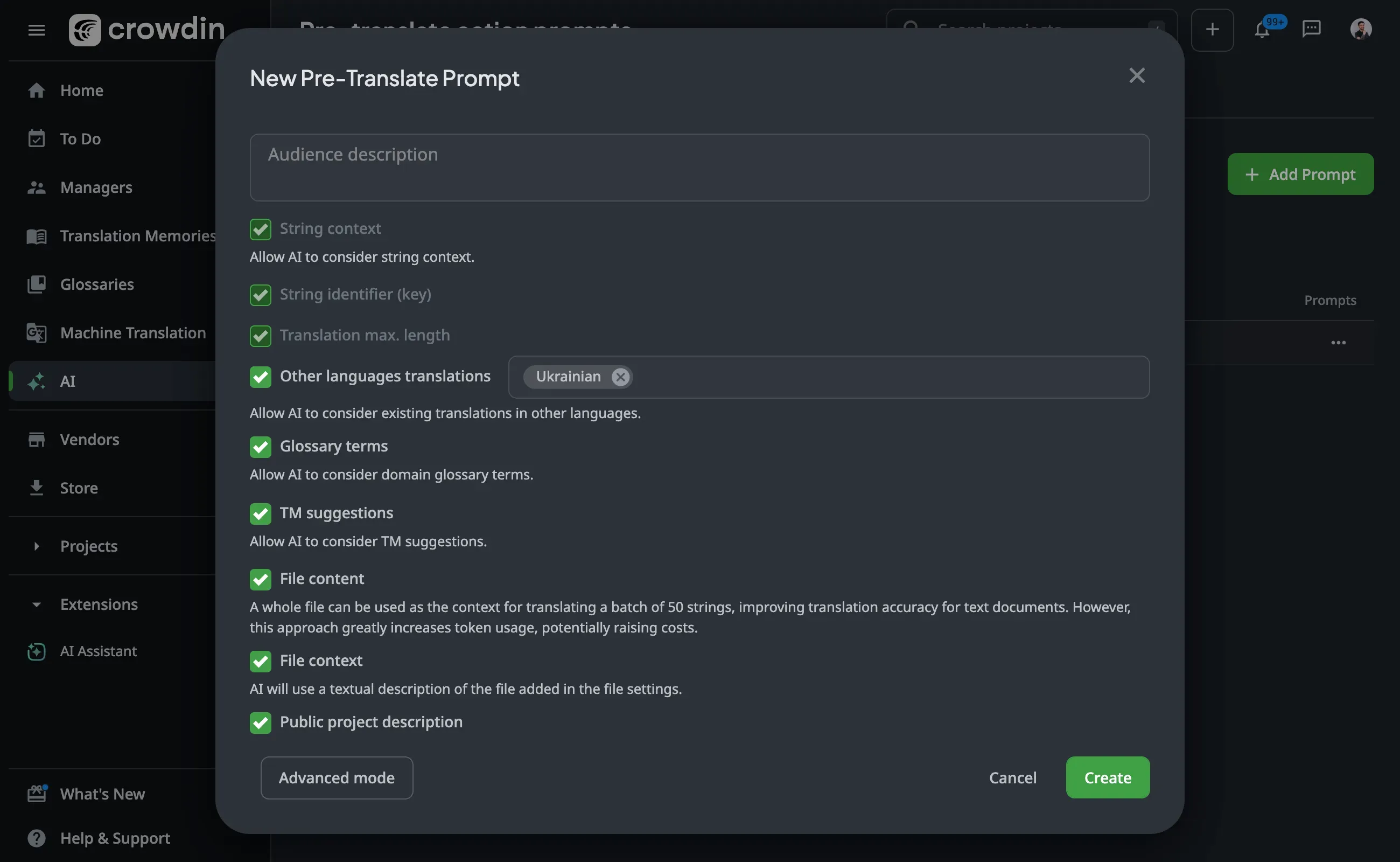This screenshot has height=862, width=1400.
Task: Open the three-dot prompt options menu
Action: 1338,343
